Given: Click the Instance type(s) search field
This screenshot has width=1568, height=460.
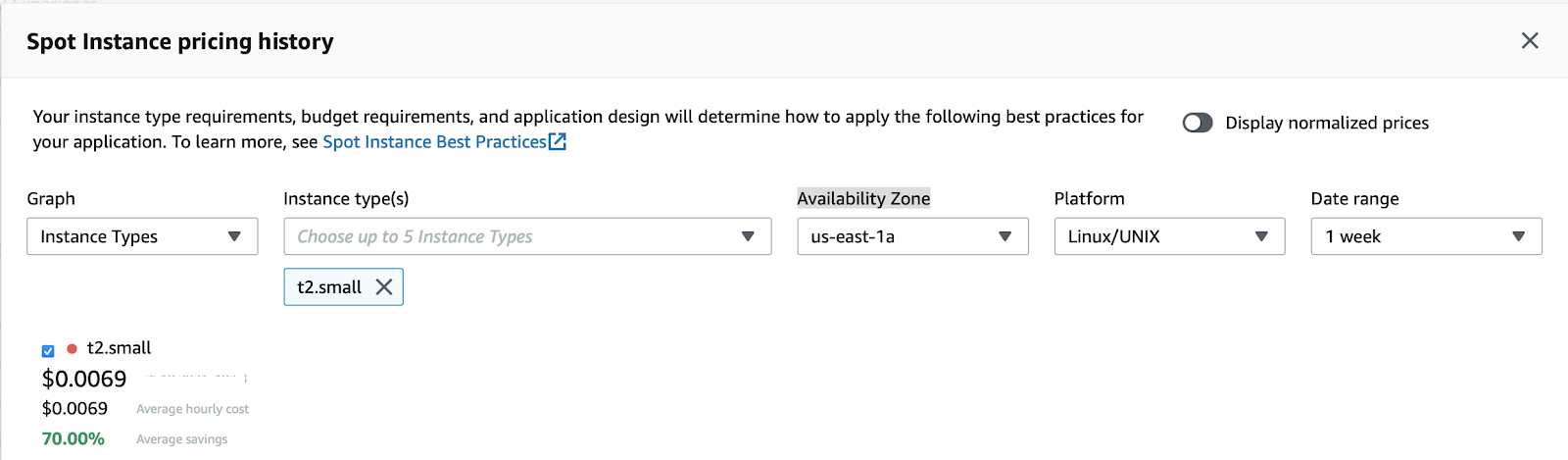Looking at the screenshot, I should click(510, 236).
